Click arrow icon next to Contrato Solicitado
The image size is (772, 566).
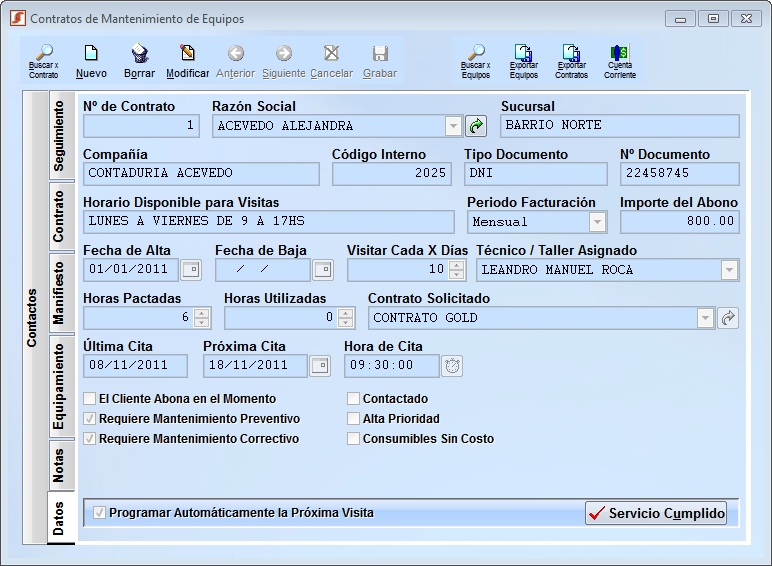coord(728,318)
